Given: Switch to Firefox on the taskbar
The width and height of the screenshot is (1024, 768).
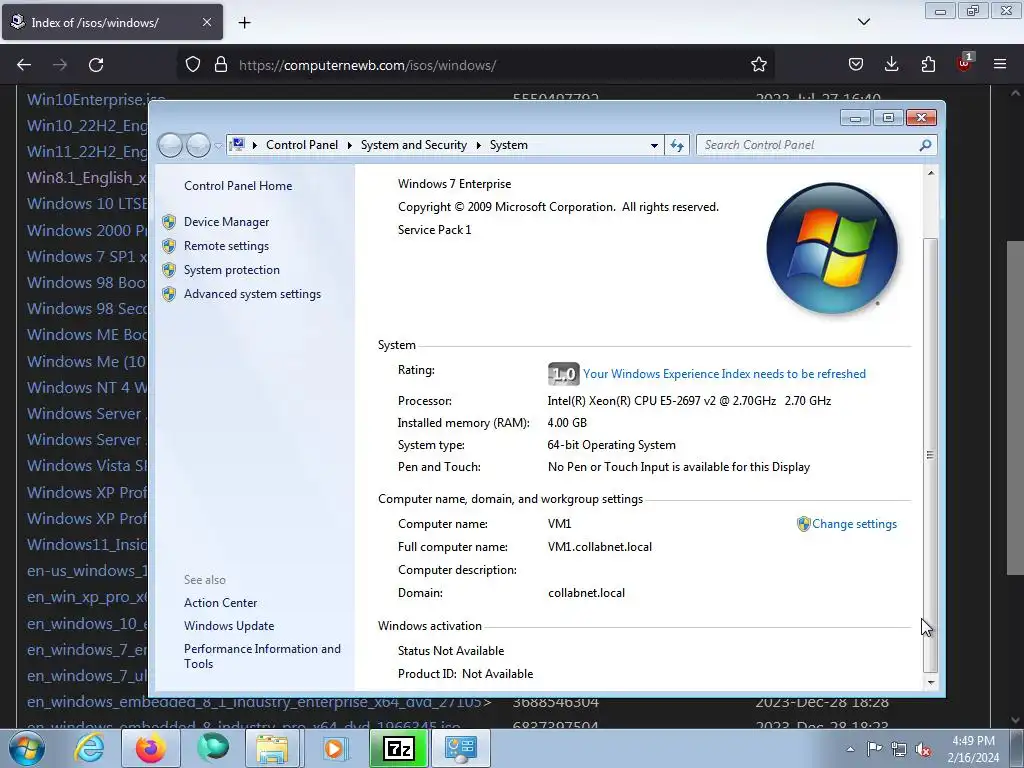Looking at the screenshot, I should tap(151, 748).
